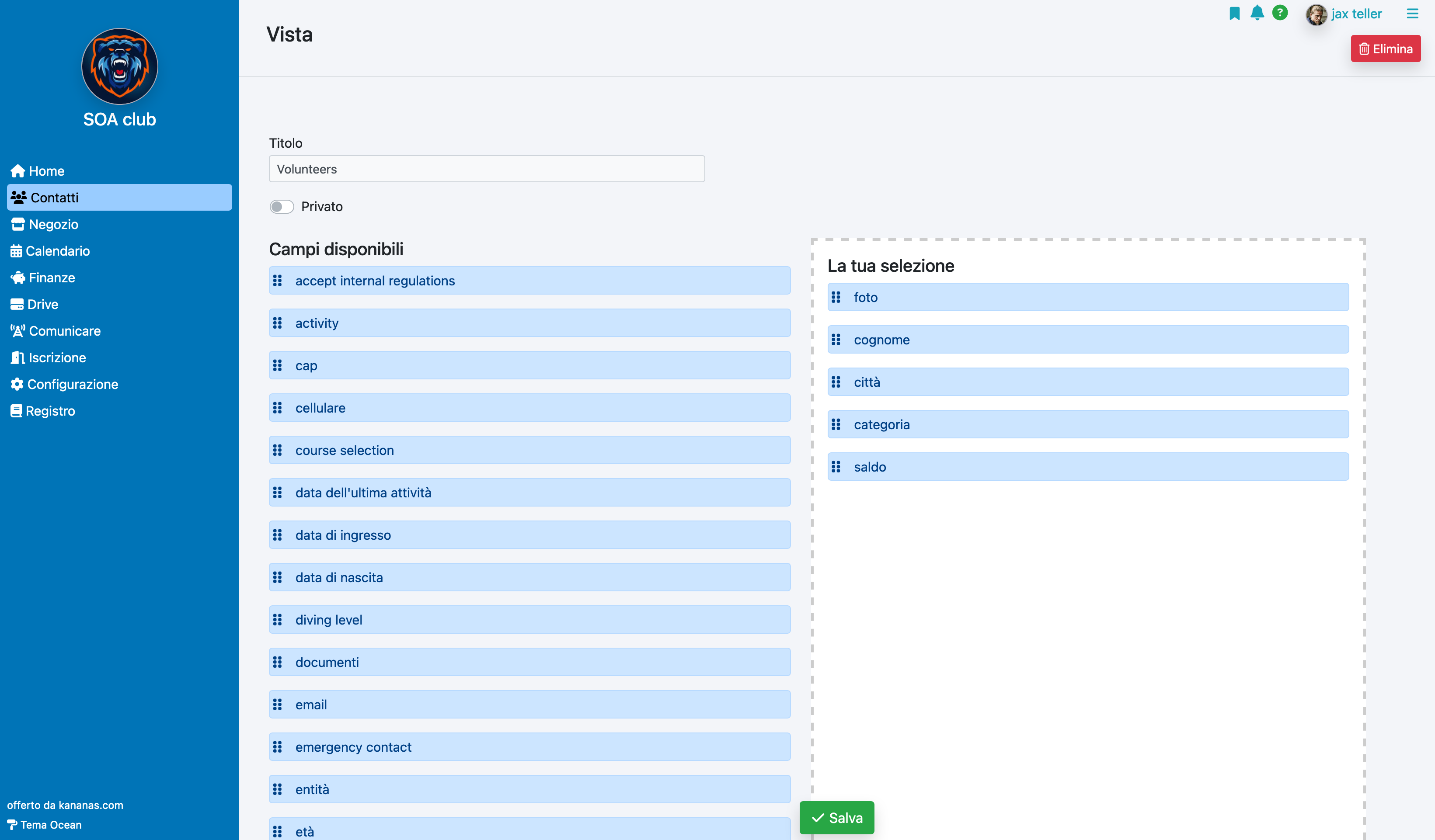Click the red Elimina button
Viewport: 1435px width, 840px height.
point(1386,49)
